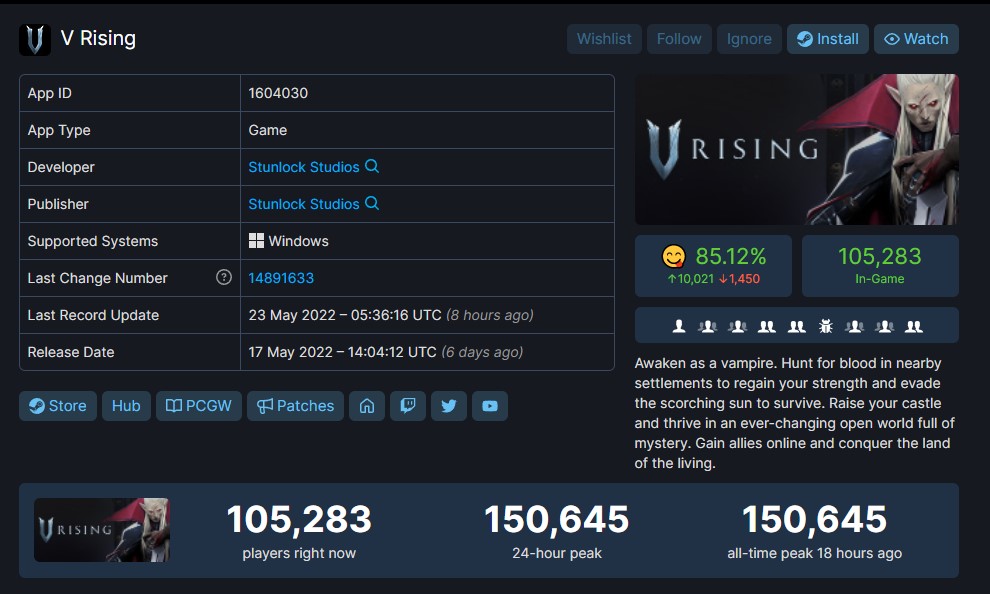Open Stunlock Studios link in Developer row

pyautogui.click(x=304, y=167)
